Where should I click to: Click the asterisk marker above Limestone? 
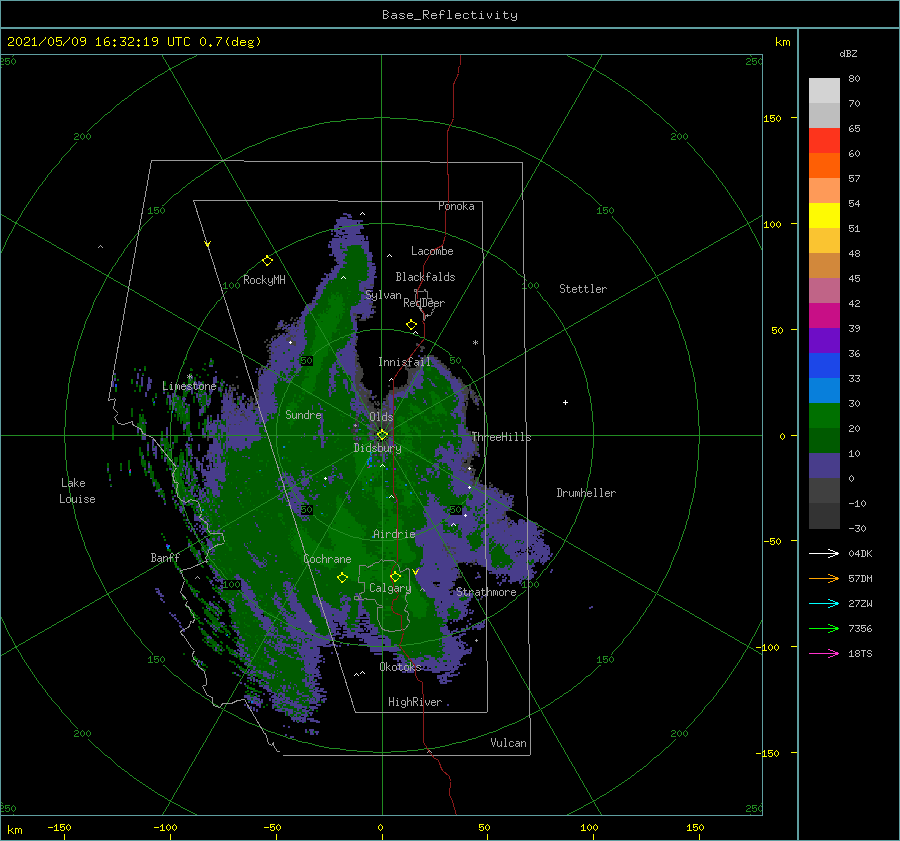[x=189, y=377]
